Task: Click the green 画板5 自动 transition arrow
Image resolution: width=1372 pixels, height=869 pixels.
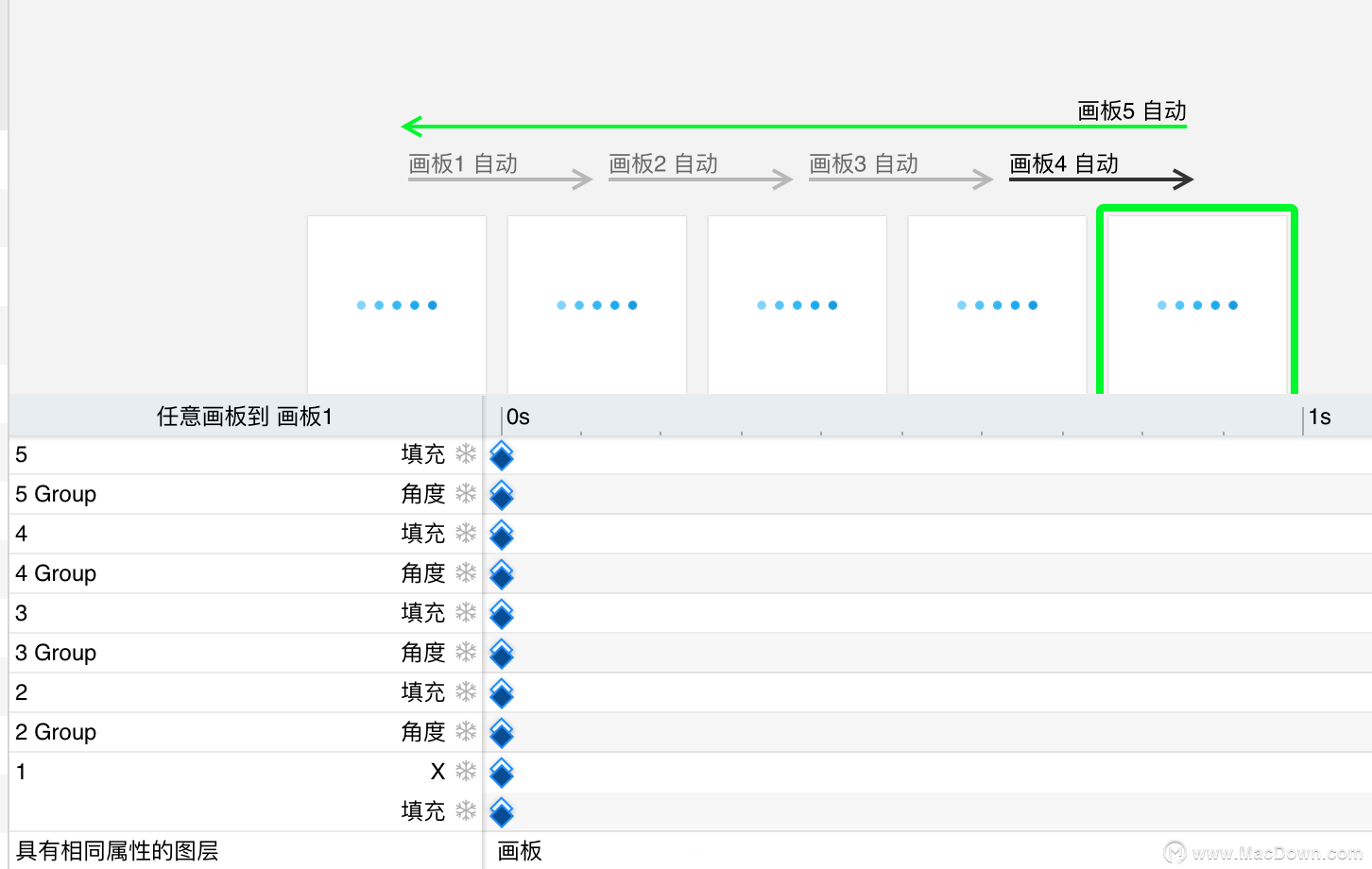Action: 794,126
